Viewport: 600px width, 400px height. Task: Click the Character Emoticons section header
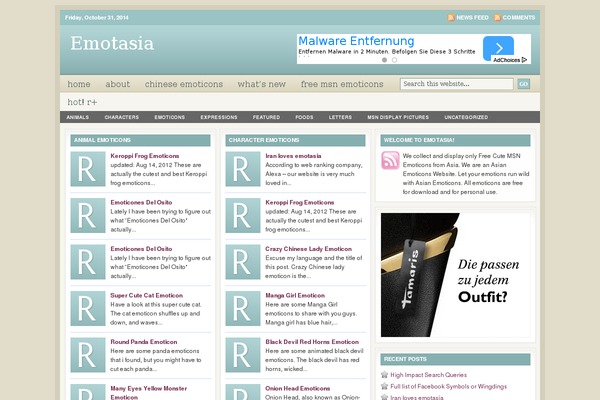(x=295, y=140)
